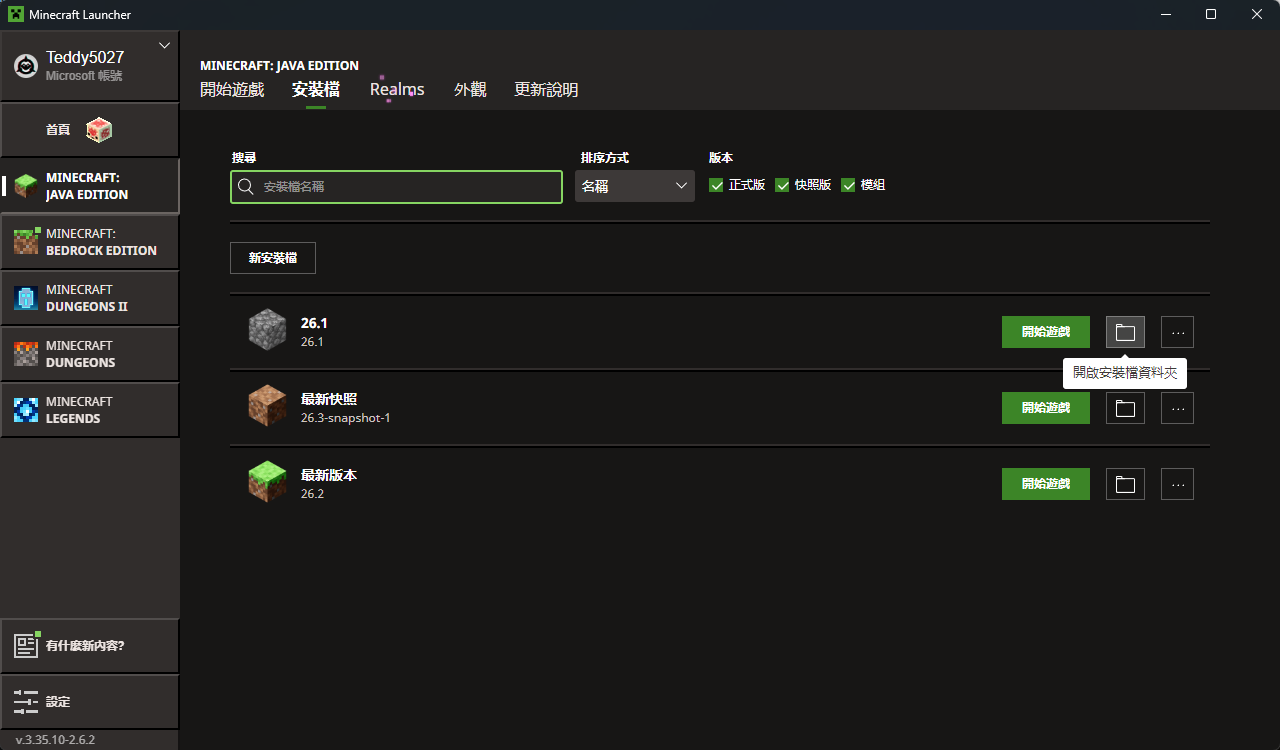1280x750 pixels.
Task: Click the Minecraft Dungeons sidebar icon
Action: point(26,354)
